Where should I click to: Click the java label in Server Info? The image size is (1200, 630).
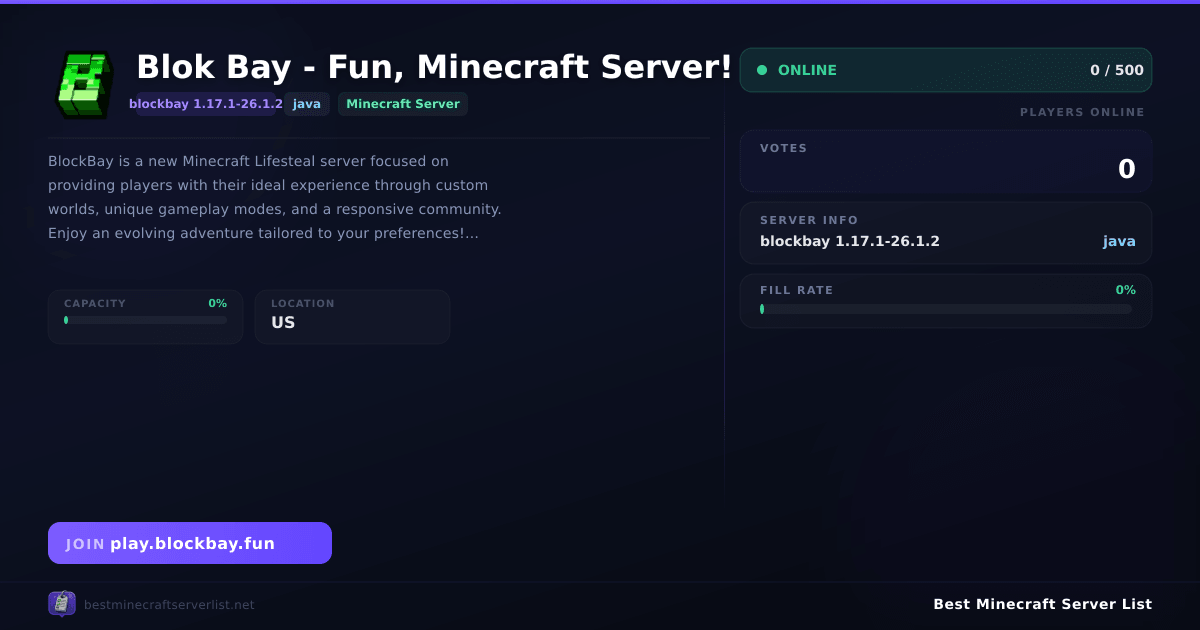1119,241
